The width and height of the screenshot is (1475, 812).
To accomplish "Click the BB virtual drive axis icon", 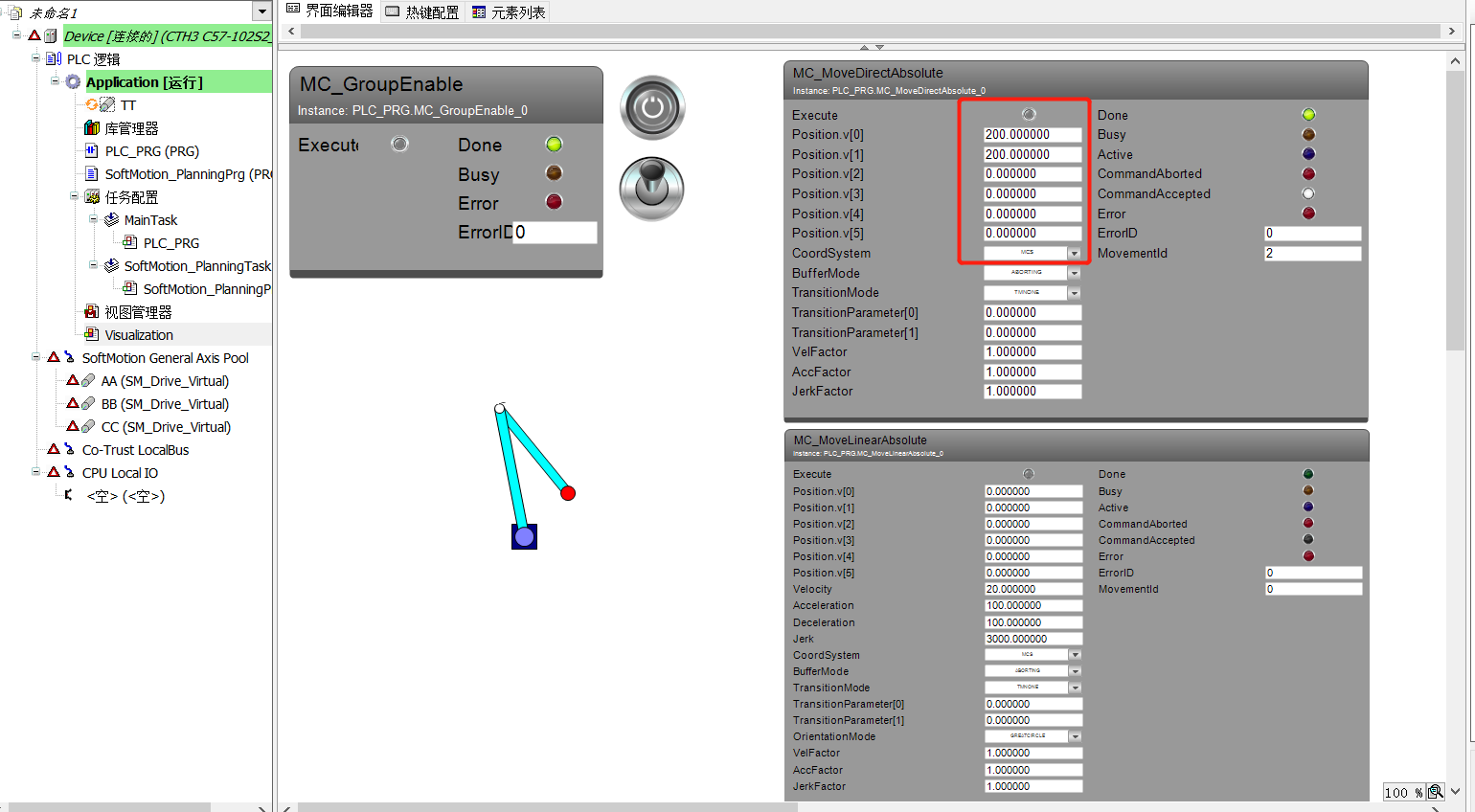I will pyautogui.click(x=88, y=404).
